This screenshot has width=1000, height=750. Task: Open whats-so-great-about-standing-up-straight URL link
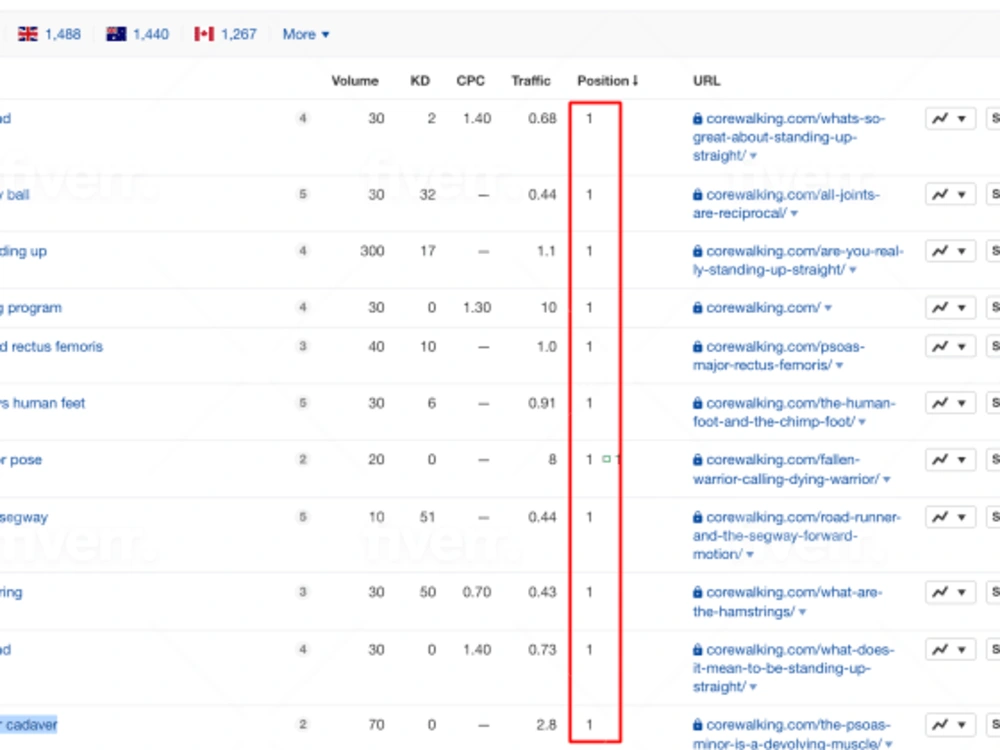[x=788, y=137]
